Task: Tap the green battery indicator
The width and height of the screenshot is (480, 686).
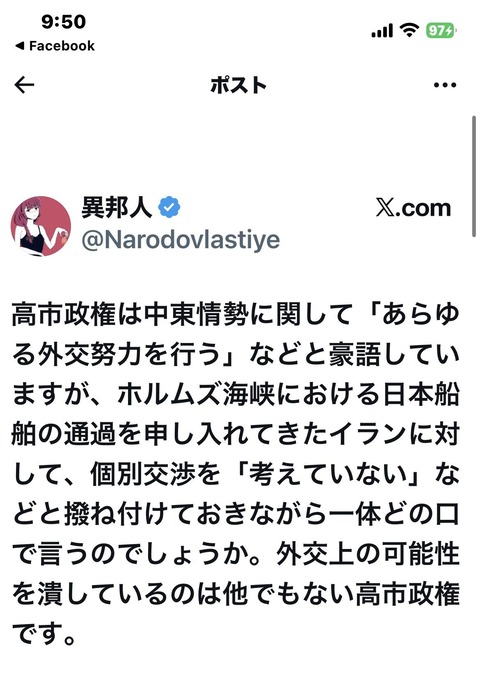Action: coord(441,30)
